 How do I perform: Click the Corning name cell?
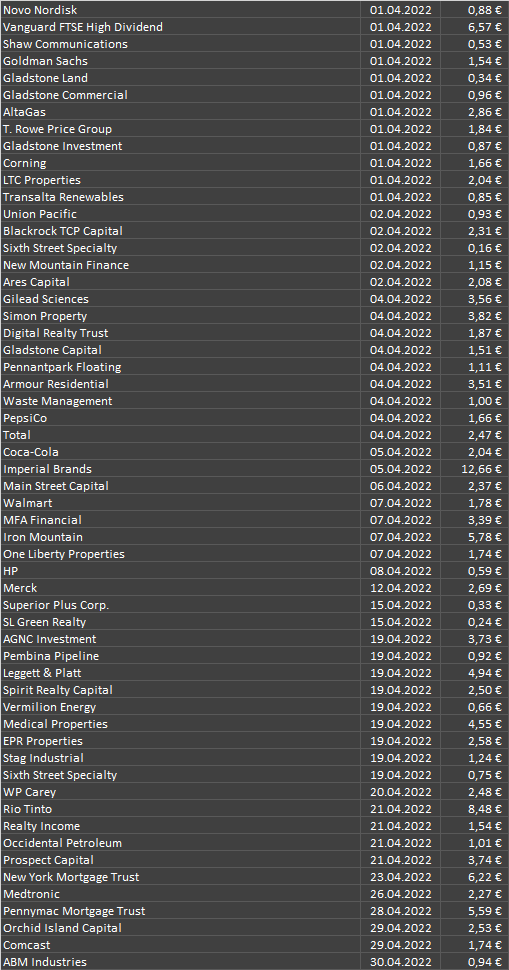point(181,163)
